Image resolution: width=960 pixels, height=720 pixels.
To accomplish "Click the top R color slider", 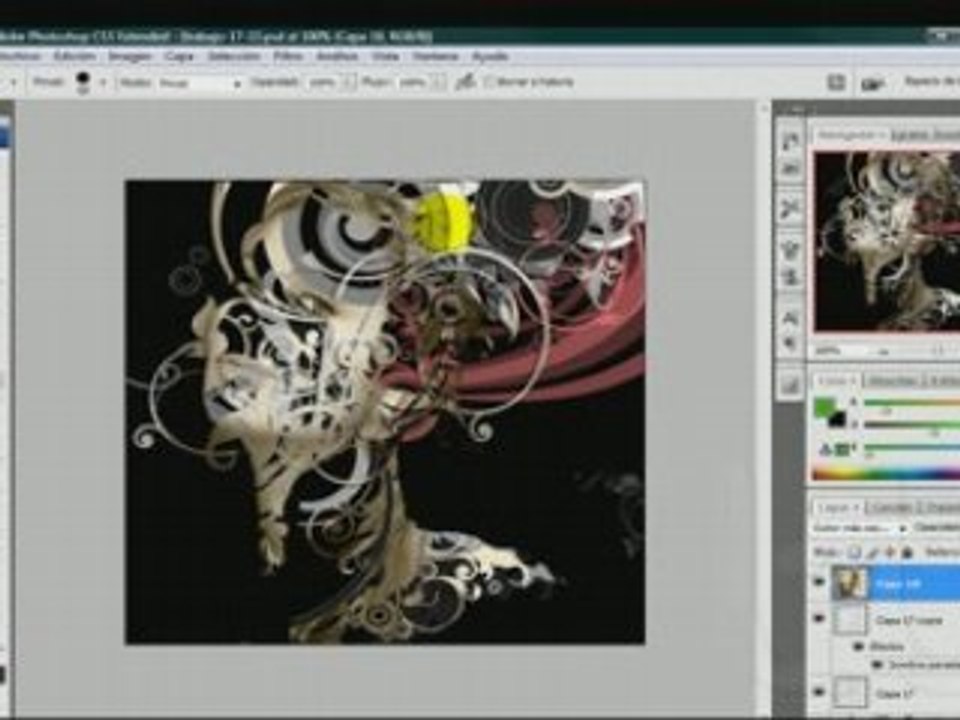I will pos(912,402).
